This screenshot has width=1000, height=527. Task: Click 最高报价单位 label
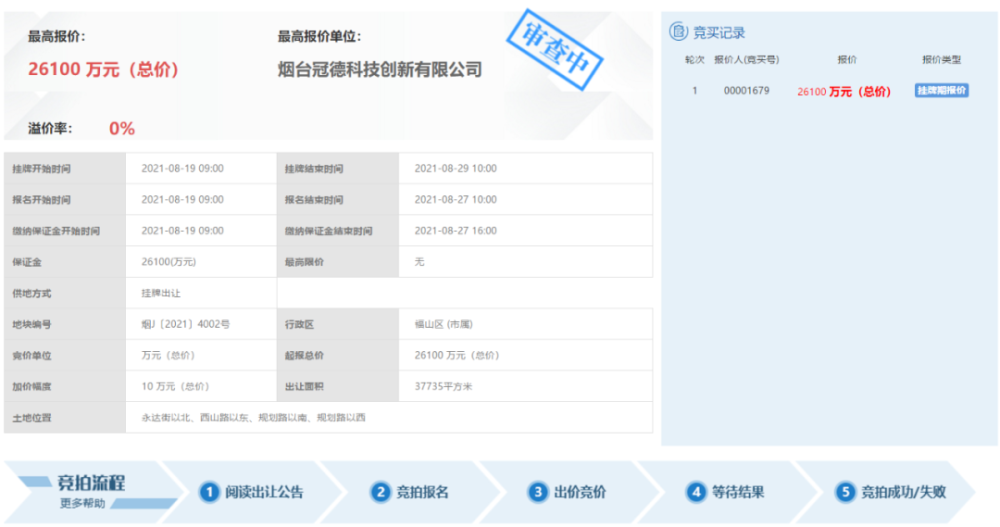(x=319, y=36)
